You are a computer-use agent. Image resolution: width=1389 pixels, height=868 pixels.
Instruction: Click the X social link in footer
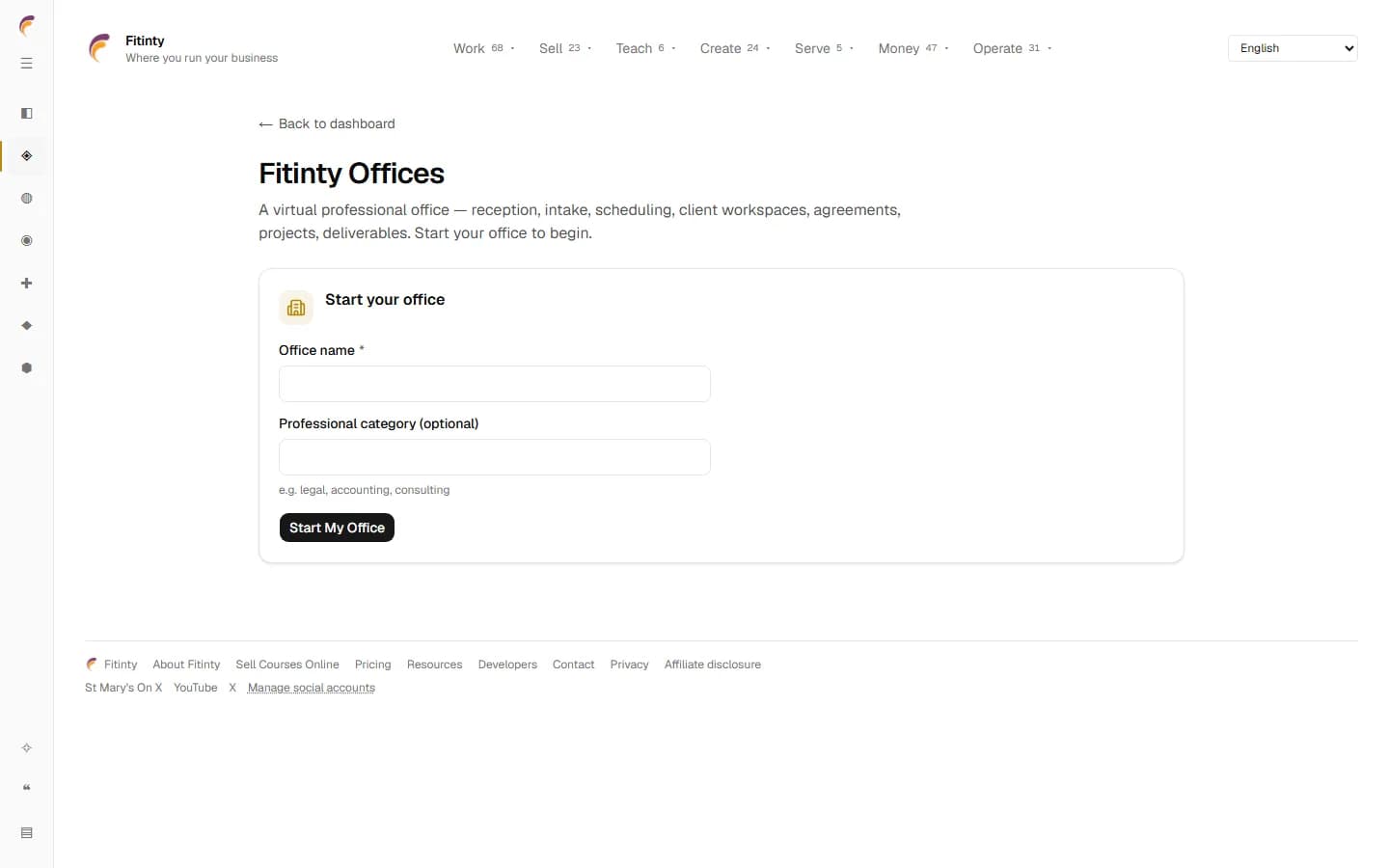[232, 688]
